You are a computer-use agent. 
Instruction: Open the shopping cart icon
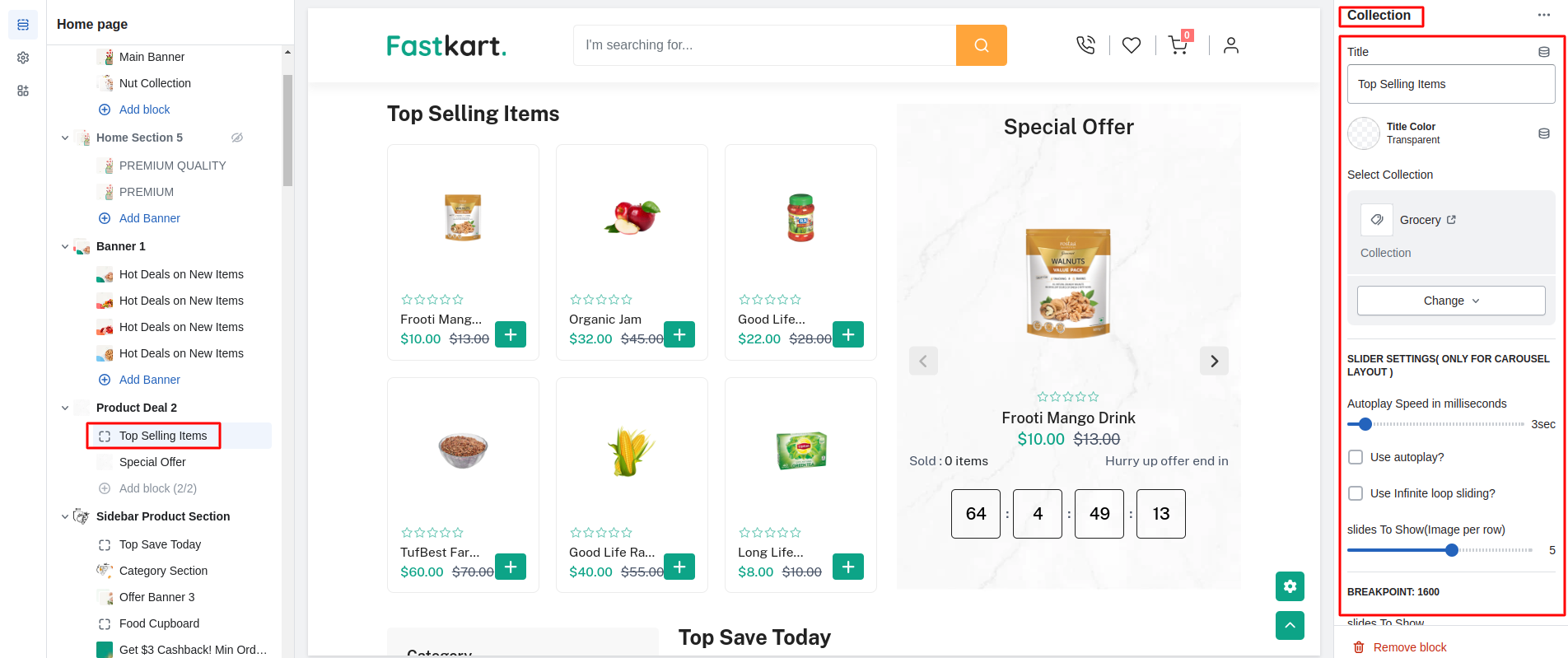(1178, 45)
